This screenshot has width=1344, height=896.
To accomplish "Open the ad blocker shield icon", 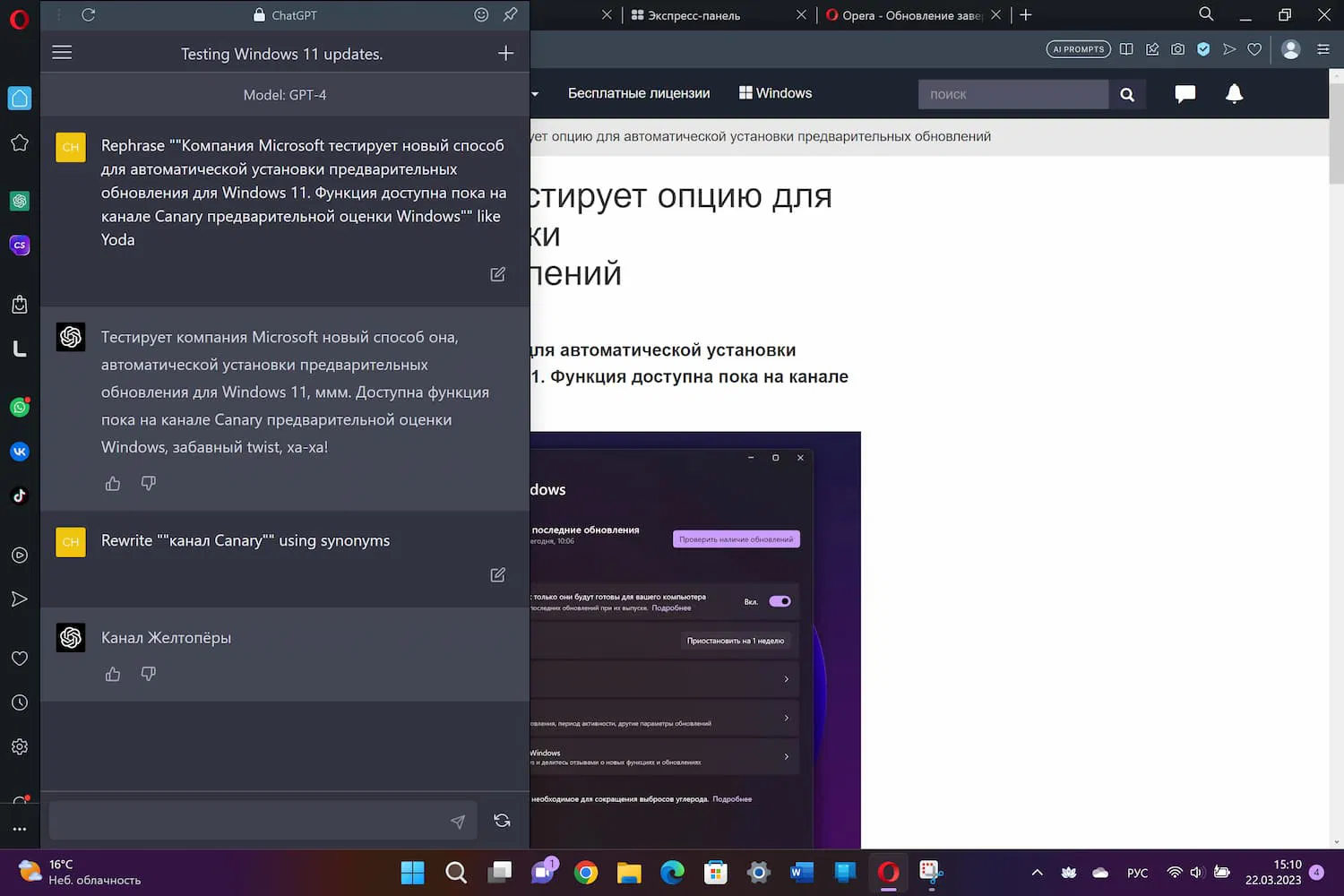I will (x=1203, y=49).
